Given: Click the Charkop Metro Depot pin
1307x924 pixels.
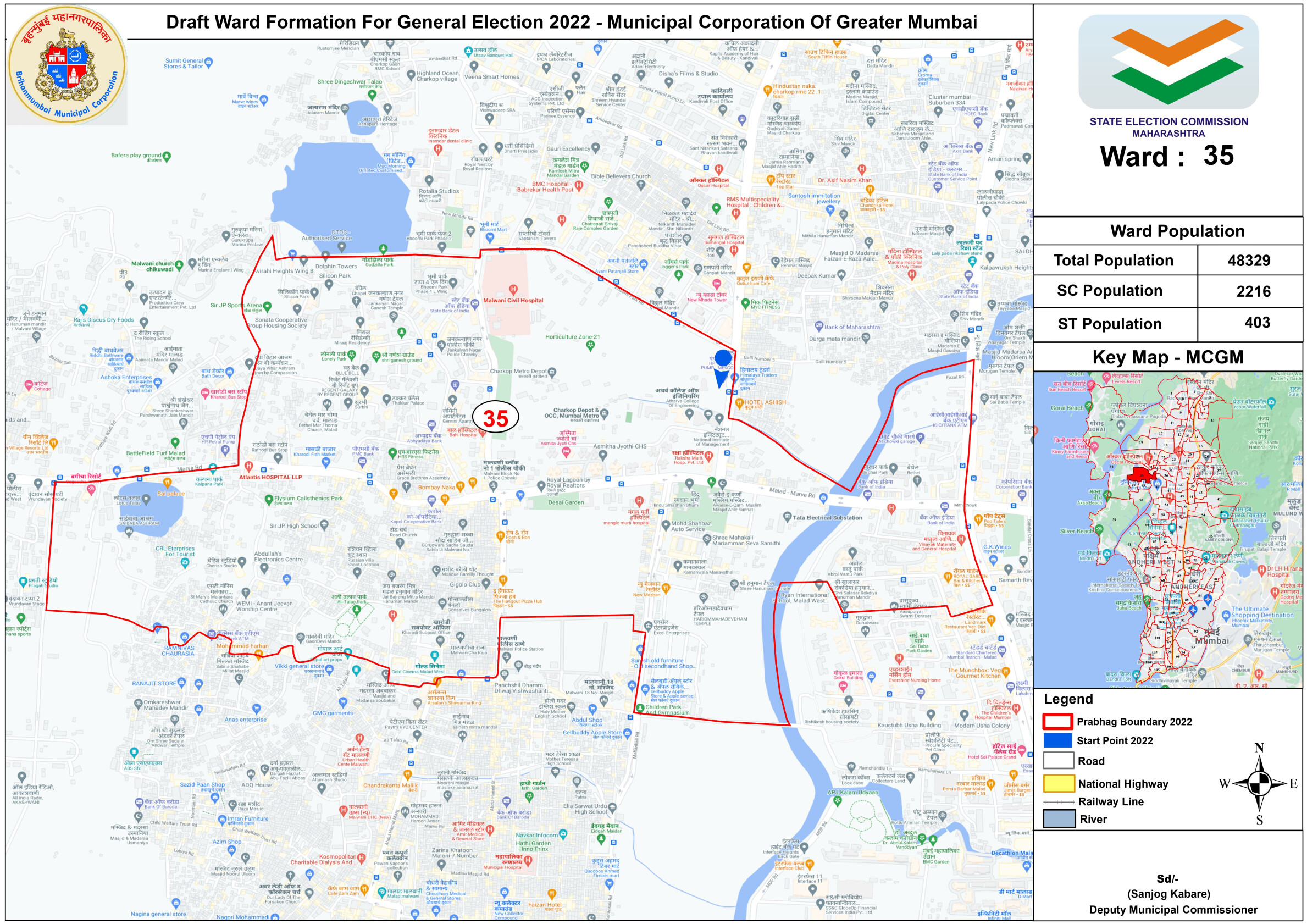Looking at the screenshot, I should click(x=552, y=372).
